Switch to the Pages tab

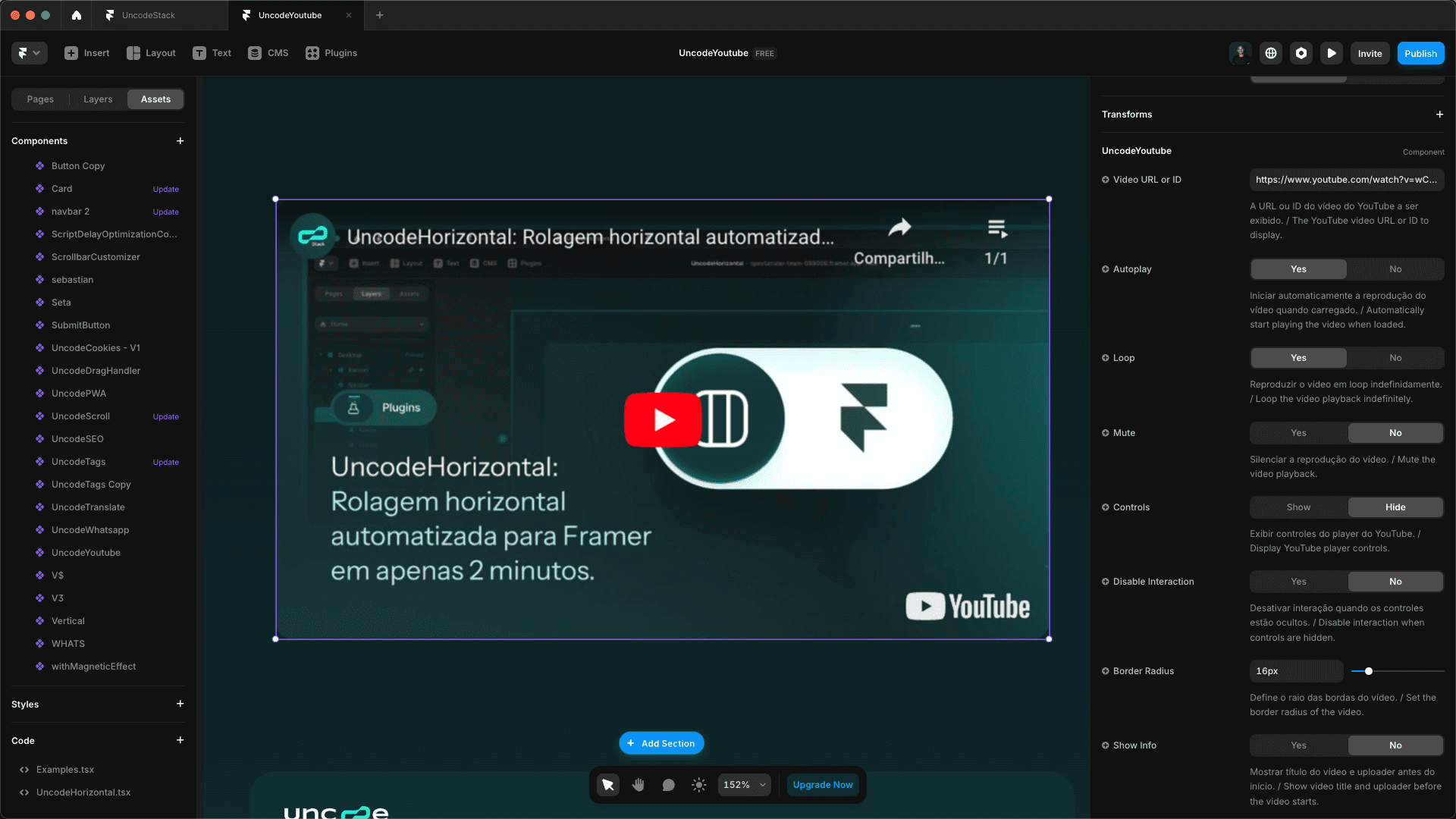40,99
